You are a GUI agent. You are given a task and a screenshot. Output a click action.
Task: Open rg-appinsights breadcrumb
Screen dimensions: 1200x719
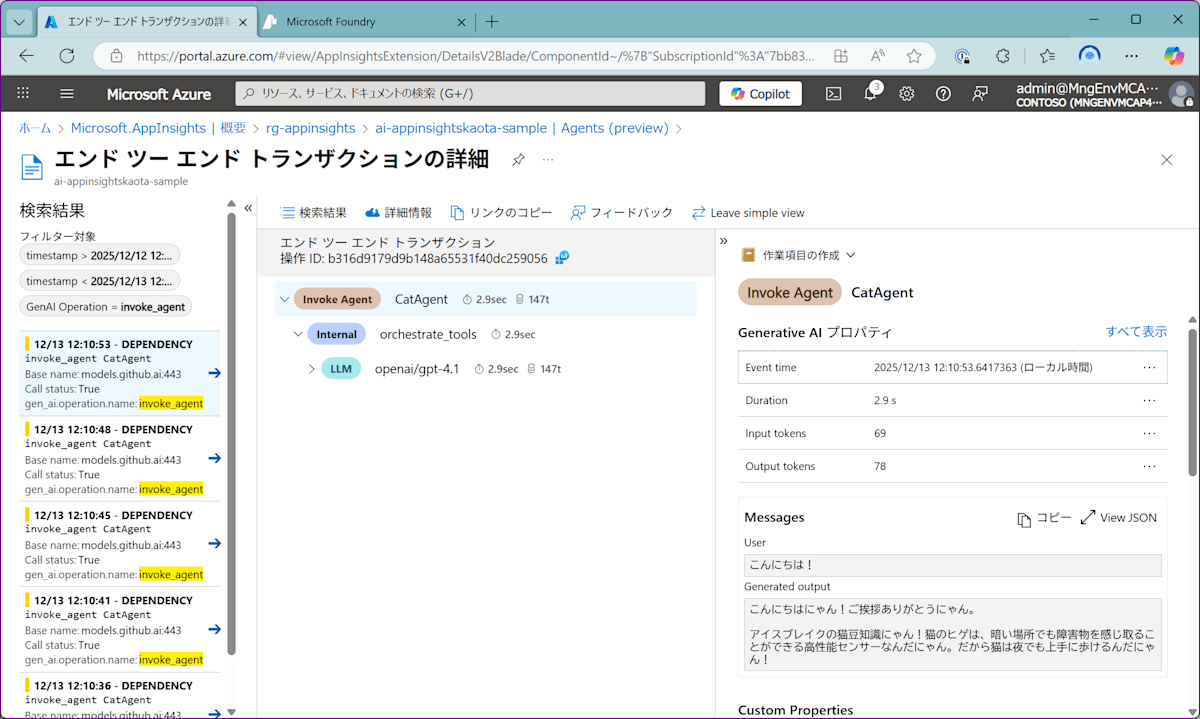click(310, 128)
